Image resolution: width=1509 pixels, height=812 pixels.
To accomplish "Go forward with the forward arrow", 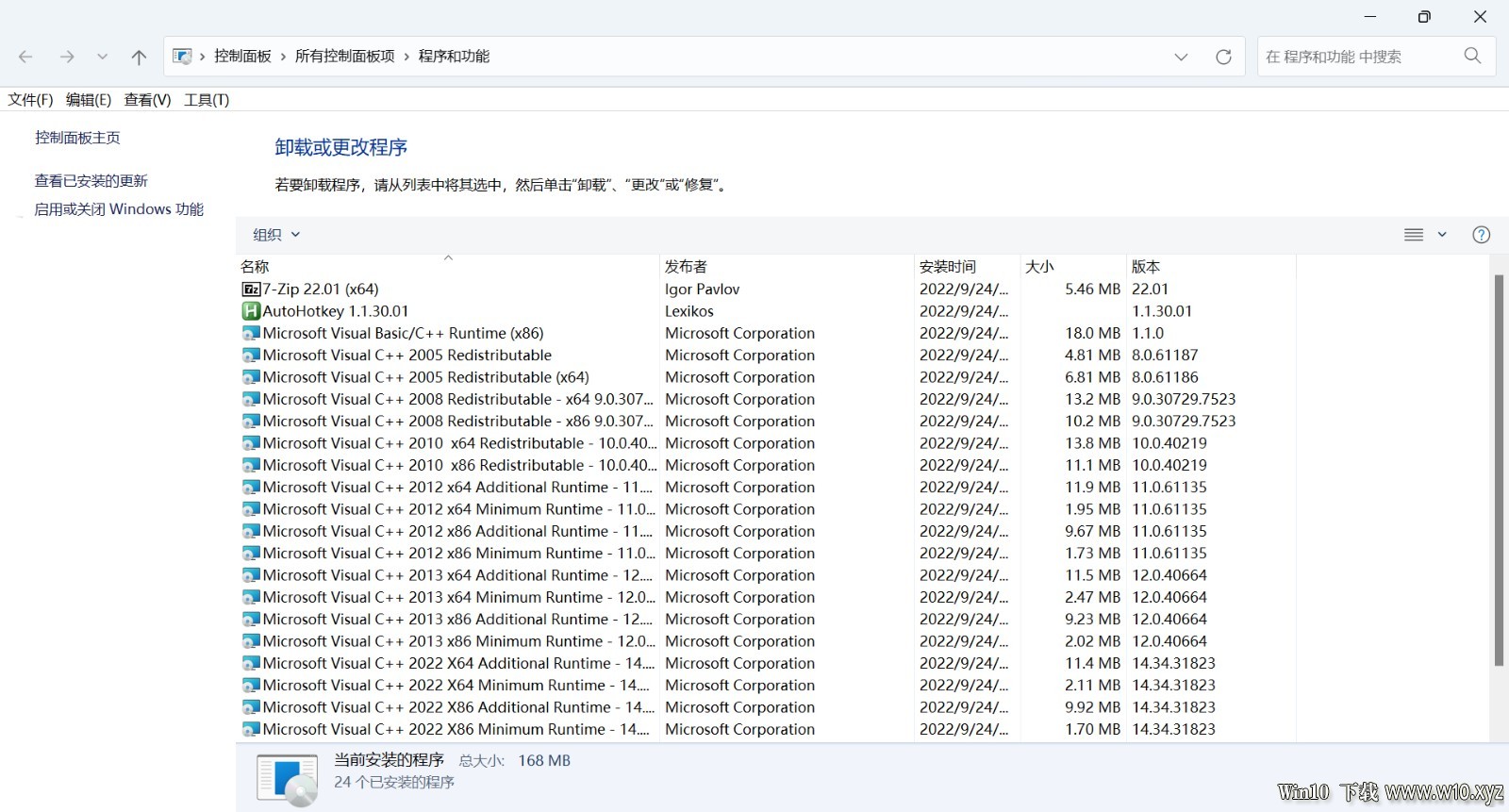I will pos(67,57).
